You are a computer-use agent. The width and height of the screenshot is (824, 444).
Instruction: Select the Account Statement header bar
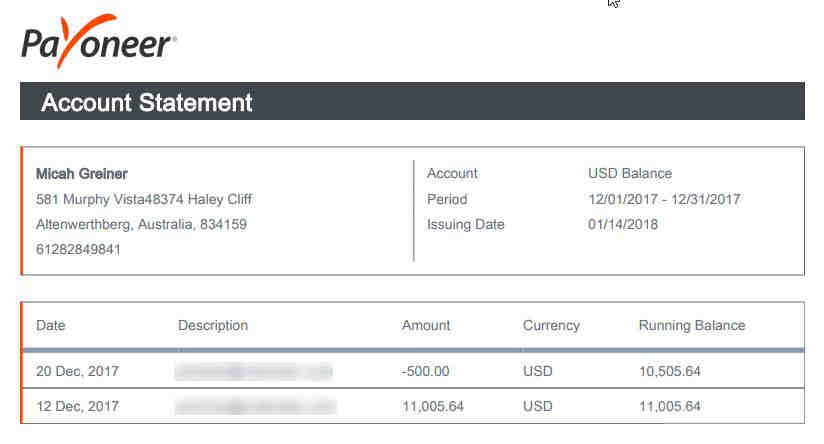[x=412, y=101]
